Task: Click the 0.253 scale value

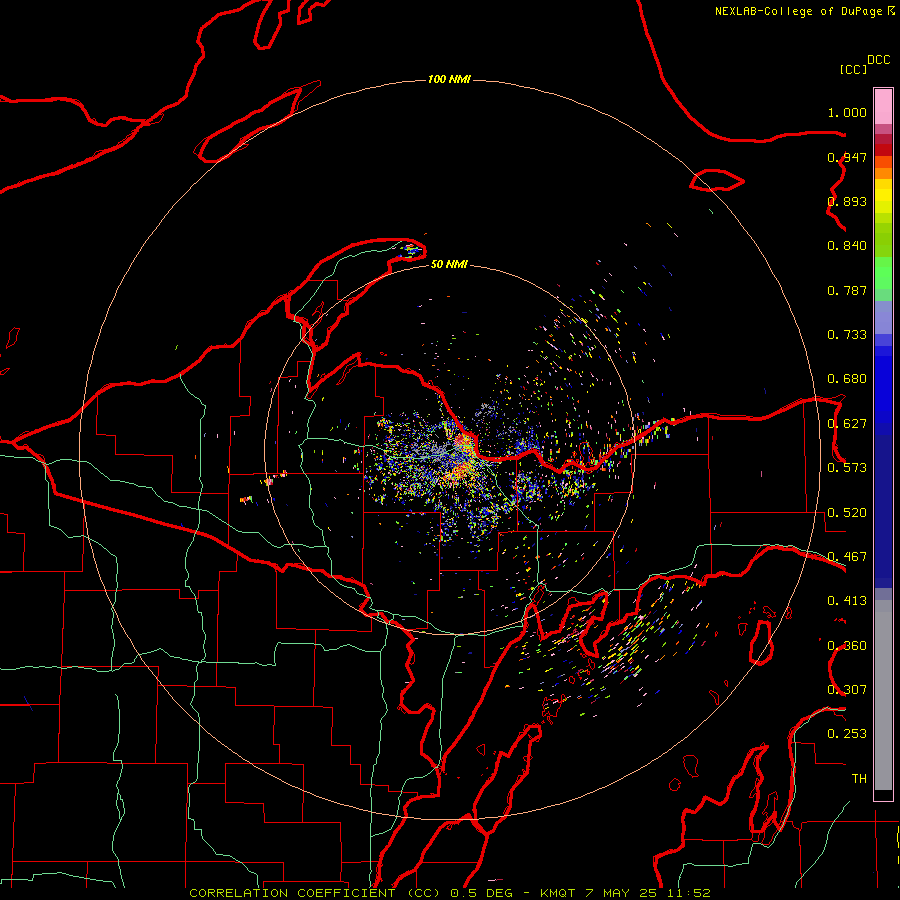Action: [x=847, y=734]
